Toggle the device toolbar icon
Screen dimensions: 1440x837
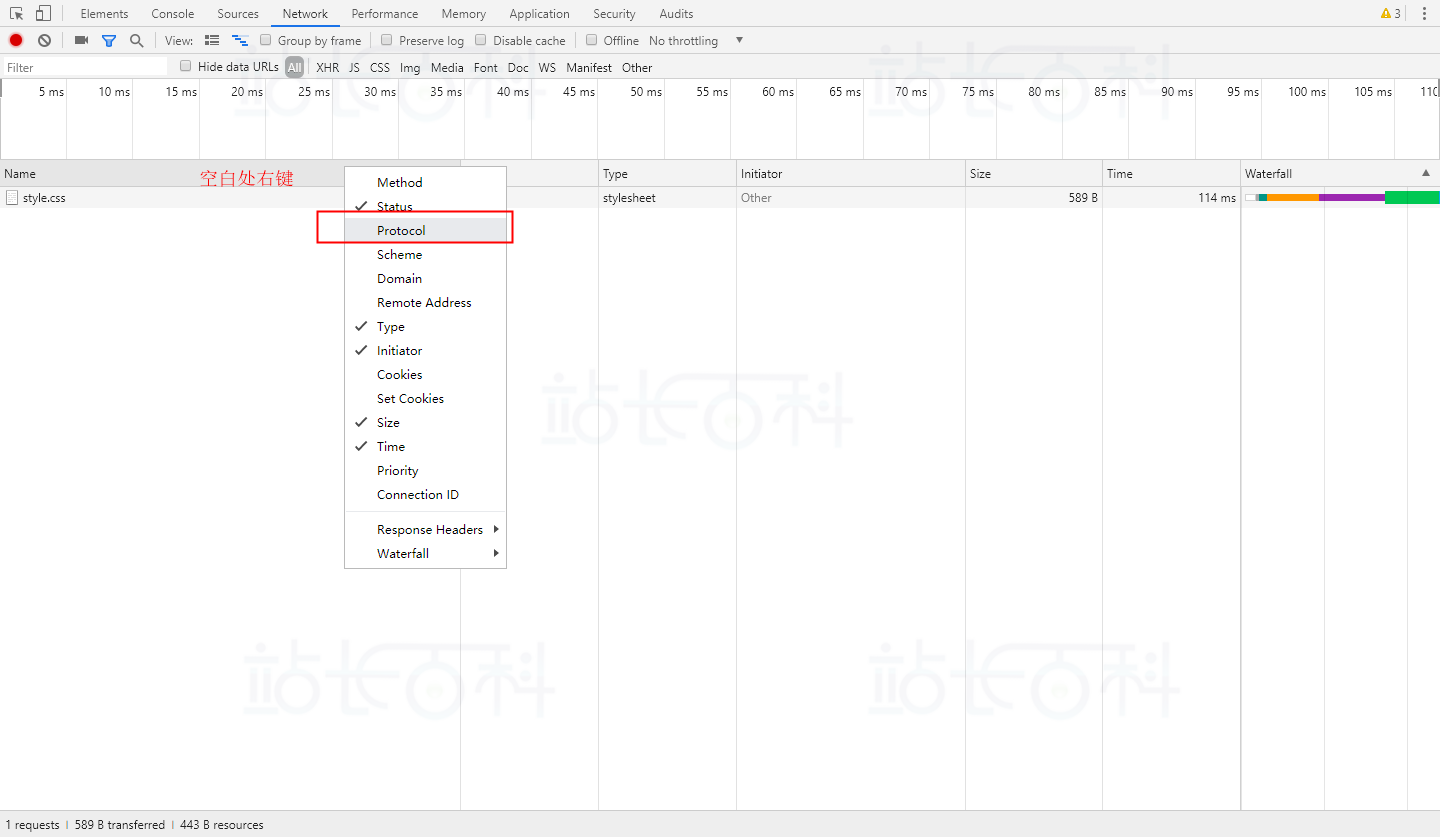tap(42, 14)
